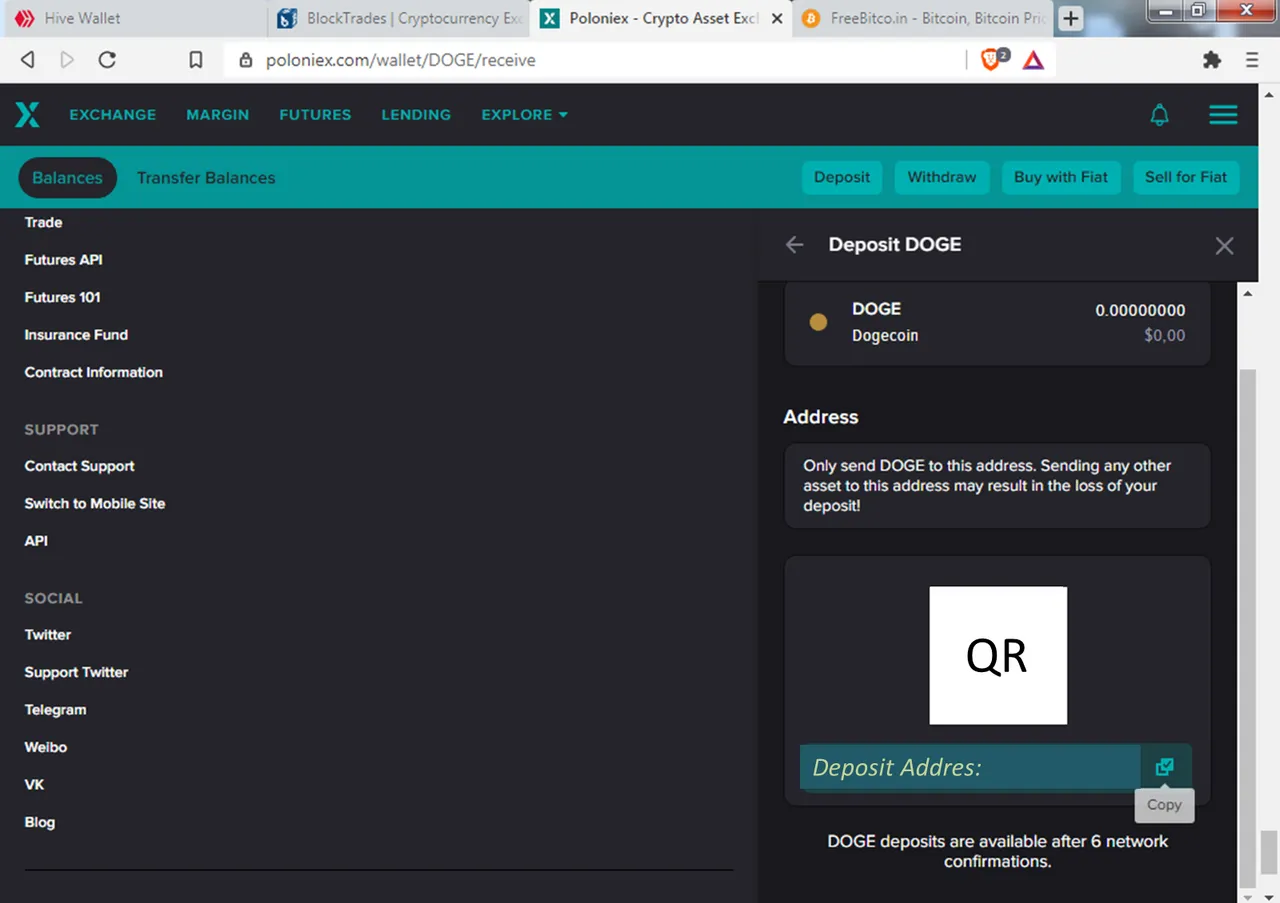Viewport: 1280px width, 903px height.
Task: Open the VK link
Action: point(35,785)
